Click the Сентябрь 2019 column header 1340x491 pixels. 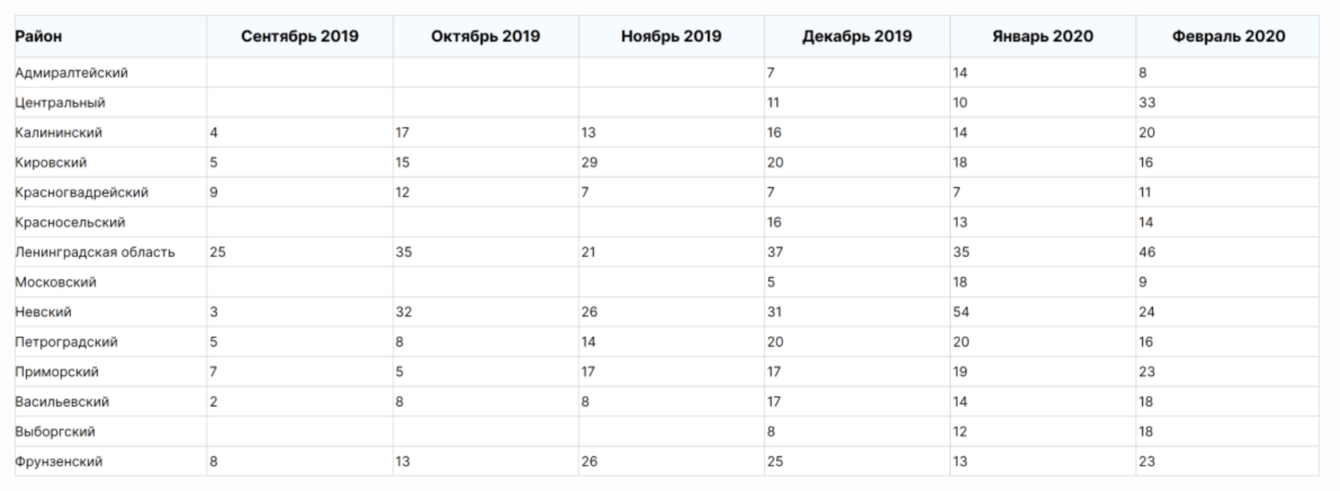point(299,37)
